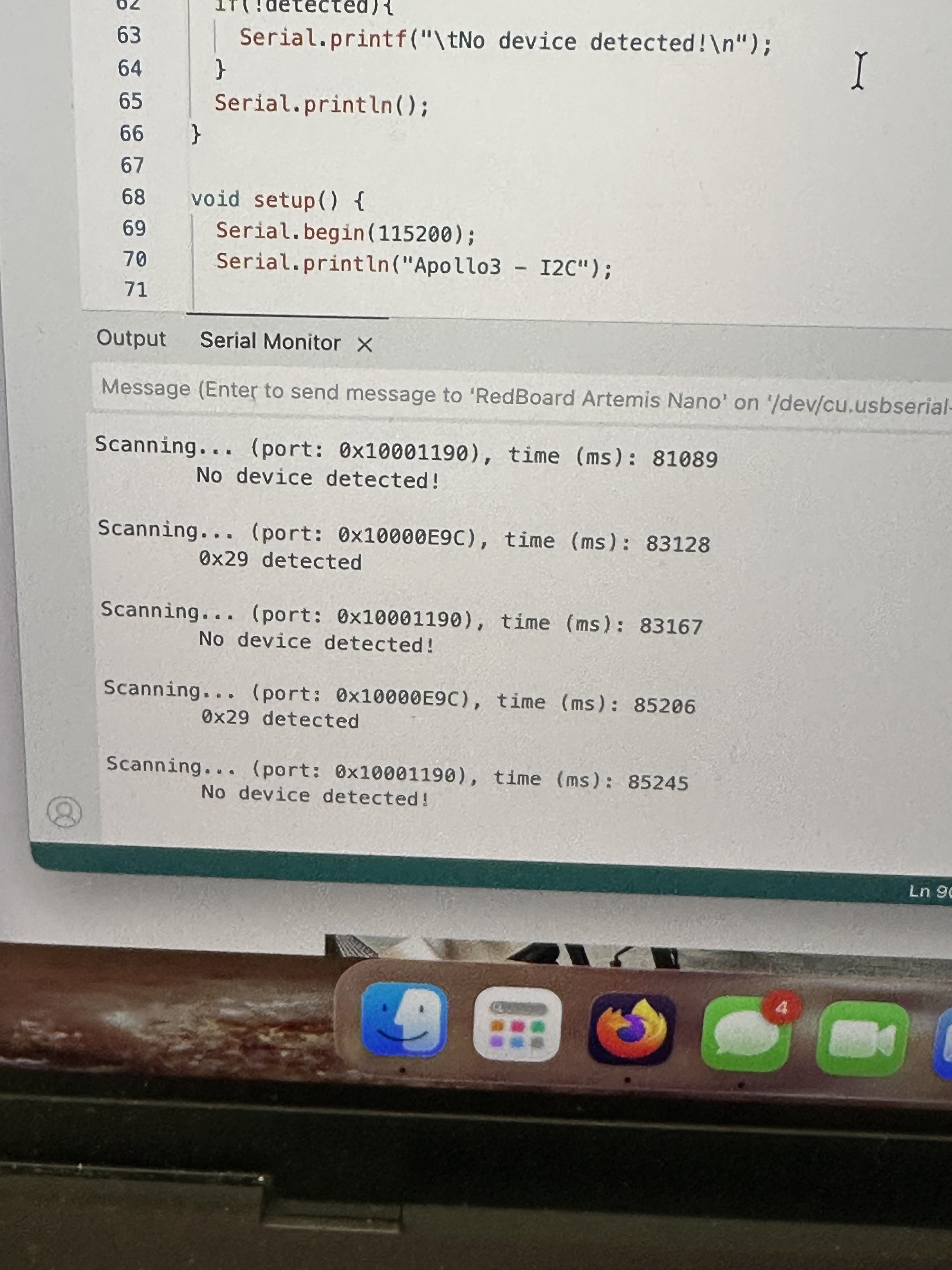The height and width of the screenshot is (1270, 952).
Task: Launch Firefox from the dock
Action: coord(631,1029)
